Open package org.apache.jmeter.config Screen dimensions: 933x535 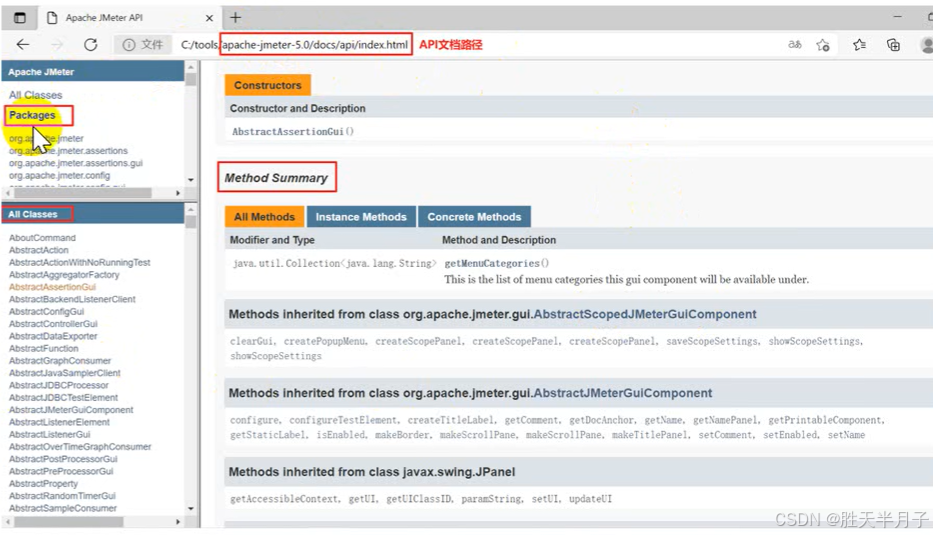click(60, 176)
